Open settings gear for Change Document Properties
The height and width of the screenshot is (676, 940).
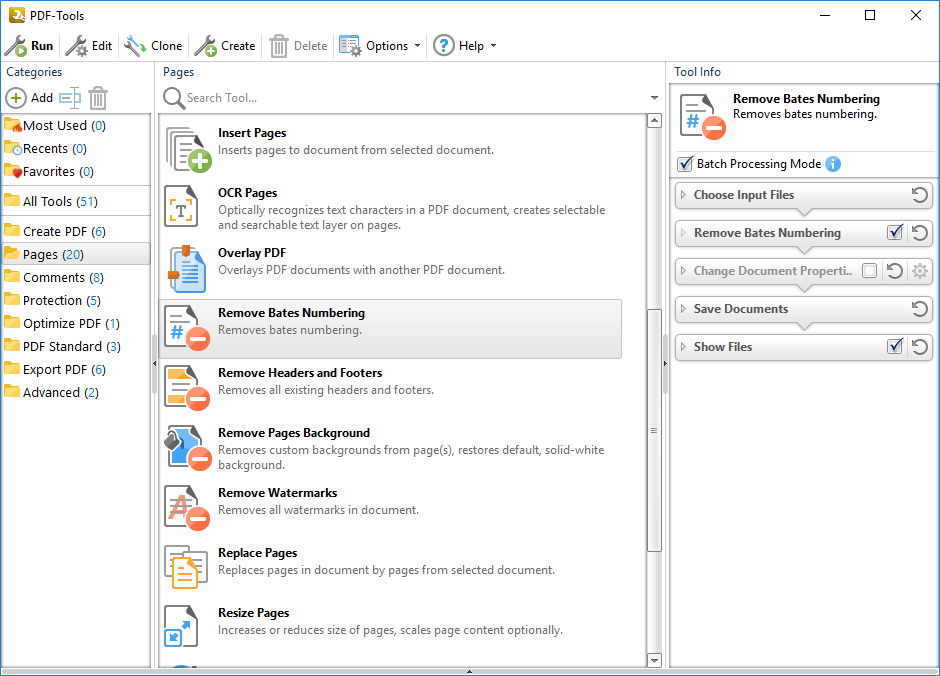[x=920, y=271]
